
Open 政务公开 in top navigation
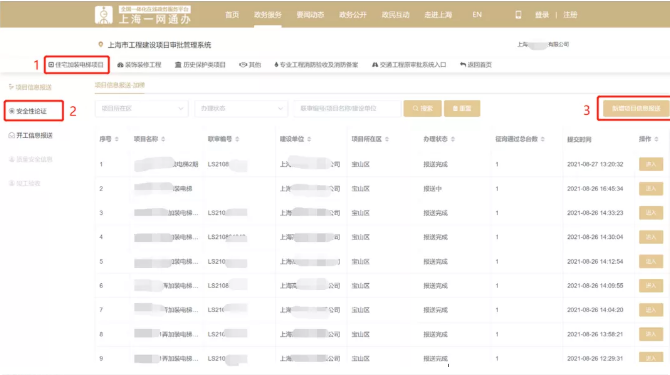tap(353, 15)
